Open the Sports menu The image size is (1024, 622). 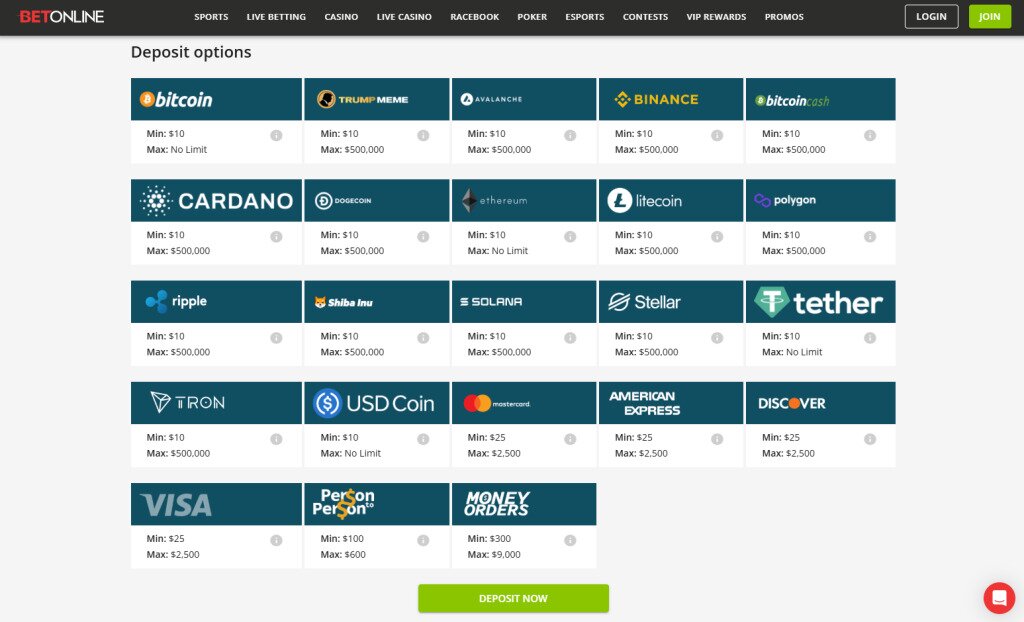tap(211, 17)
